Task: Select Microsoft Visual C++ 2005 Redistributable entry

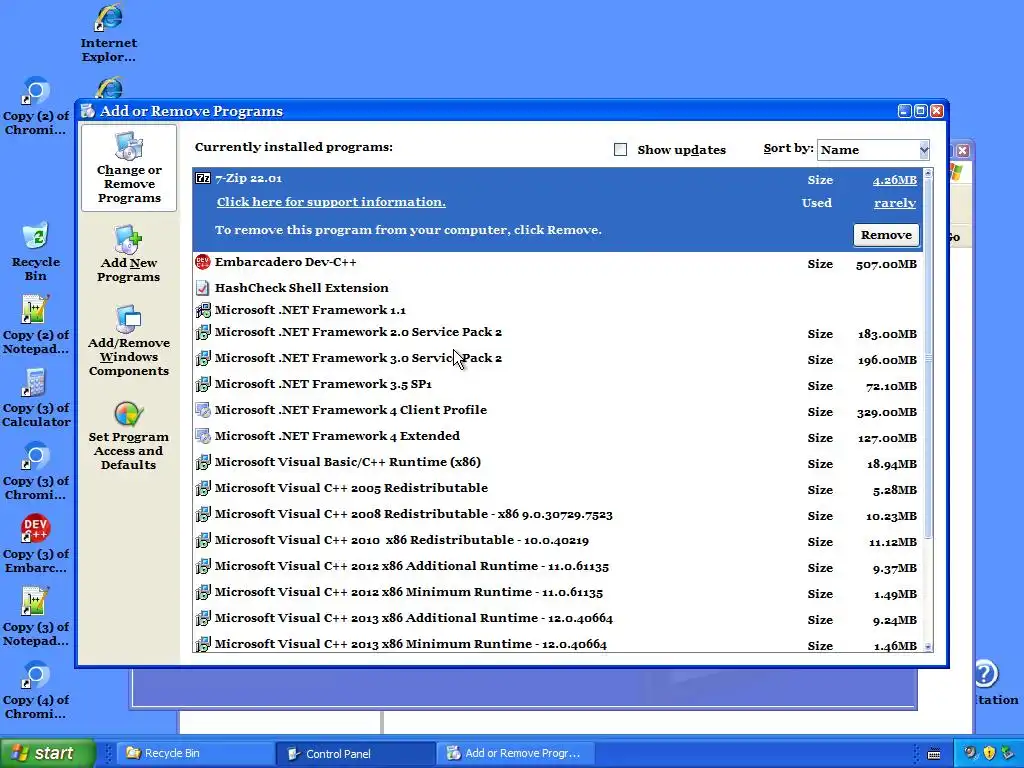Action: click(x=557, y=488)
